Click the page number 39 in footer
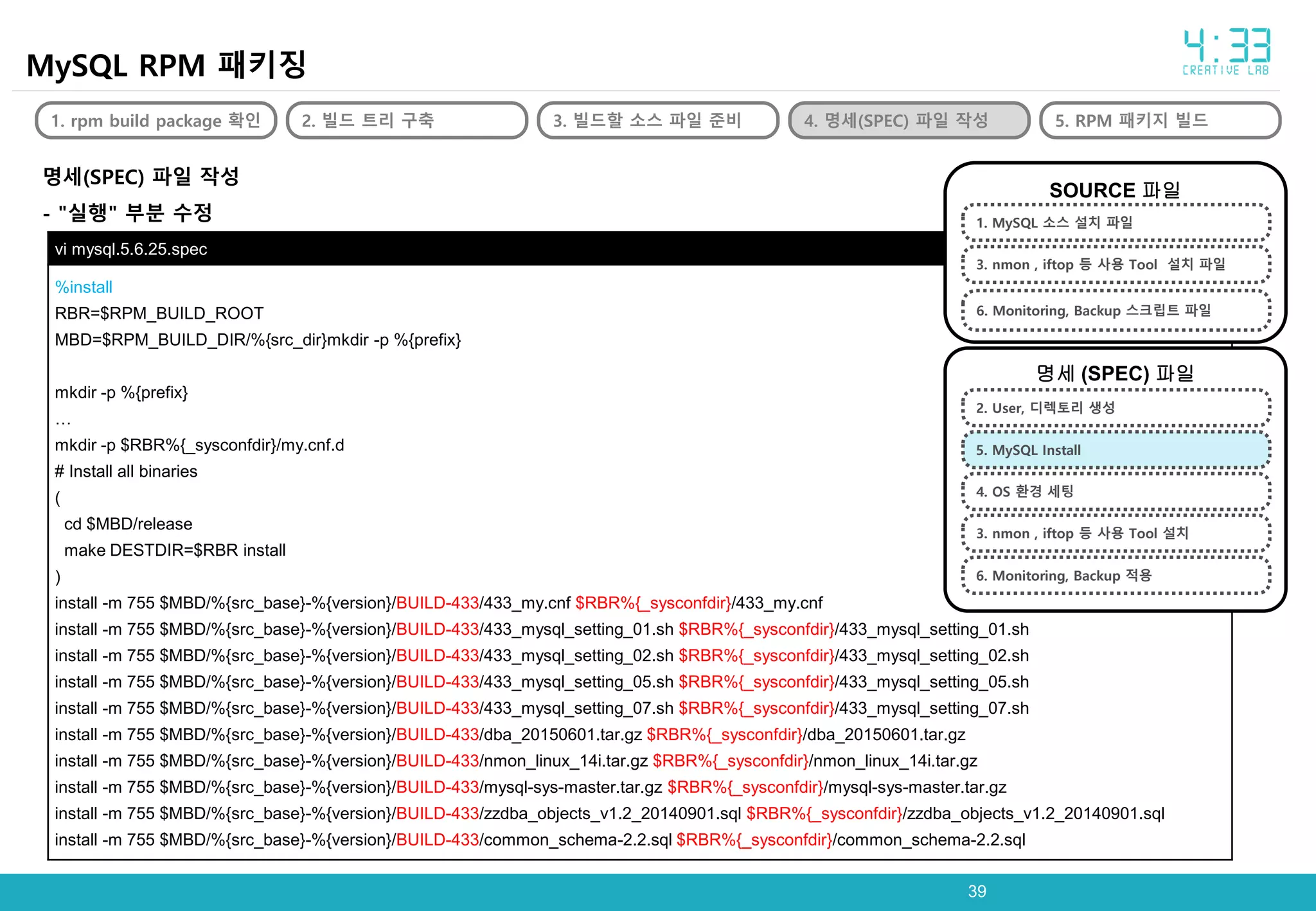 click(977, 892)
